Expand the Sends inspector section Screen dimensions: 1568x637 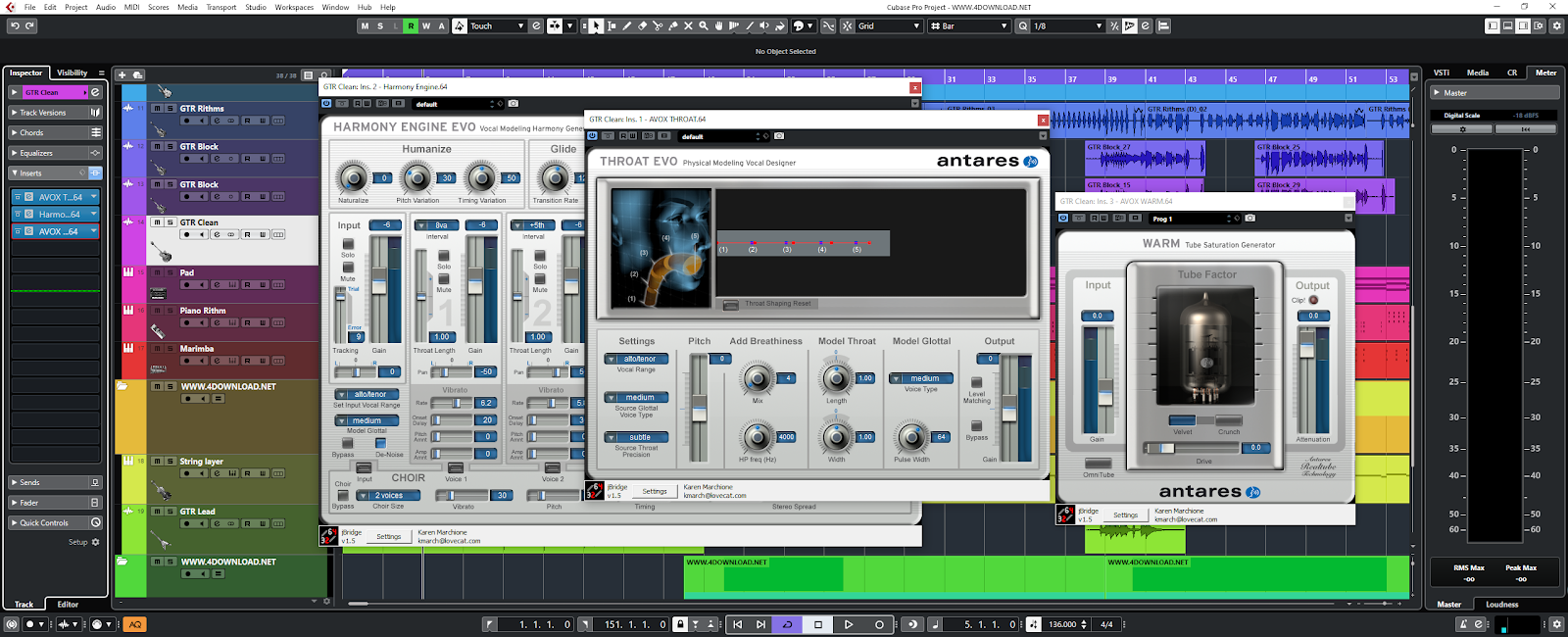click(55, 482)
